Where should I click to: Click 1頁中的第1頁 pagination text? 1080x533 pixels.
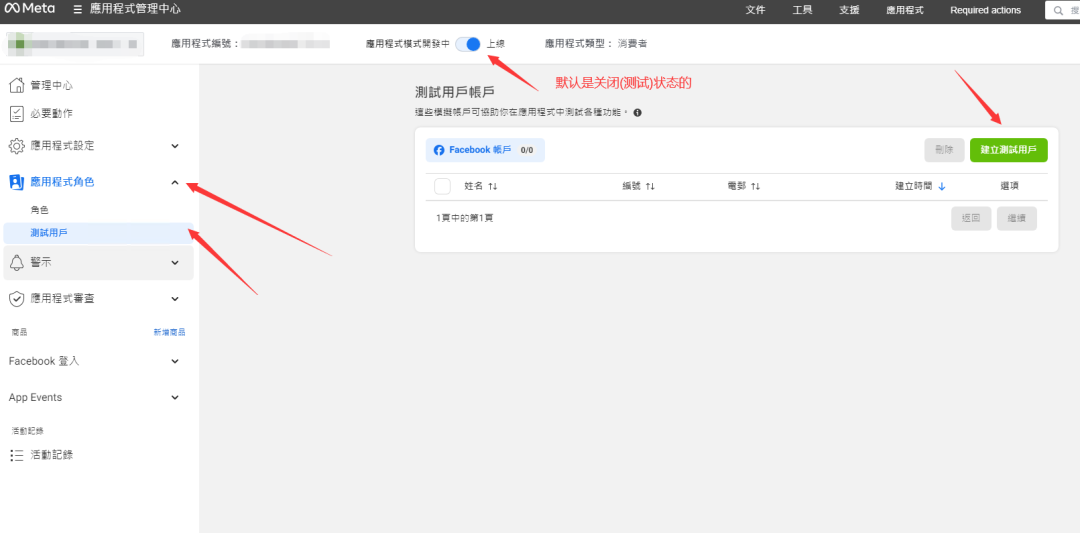pos(465,218)
